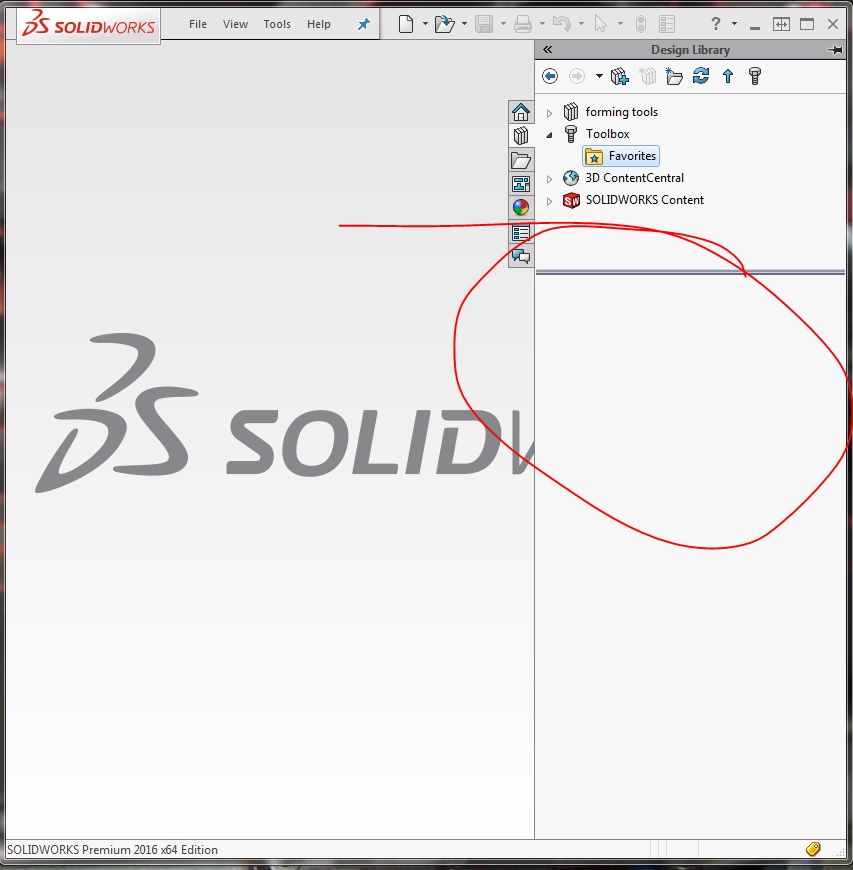Open the Tools menu

[277, 24]
